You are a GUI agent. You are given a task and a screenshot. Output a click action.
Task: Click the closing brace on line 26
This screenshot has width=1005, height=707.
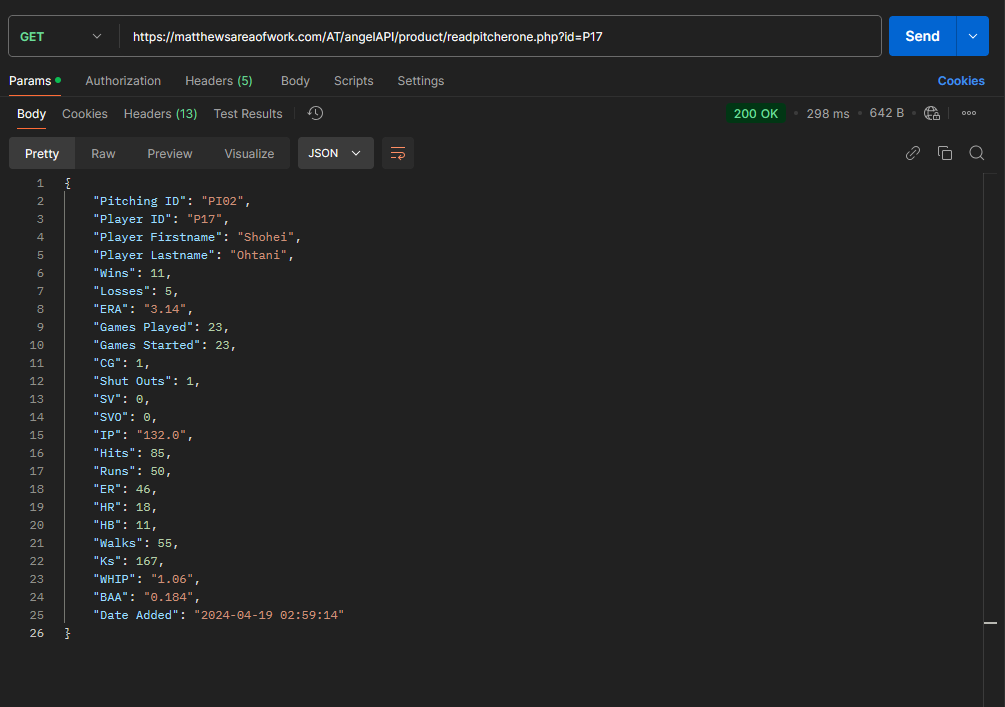coord(68,633)
